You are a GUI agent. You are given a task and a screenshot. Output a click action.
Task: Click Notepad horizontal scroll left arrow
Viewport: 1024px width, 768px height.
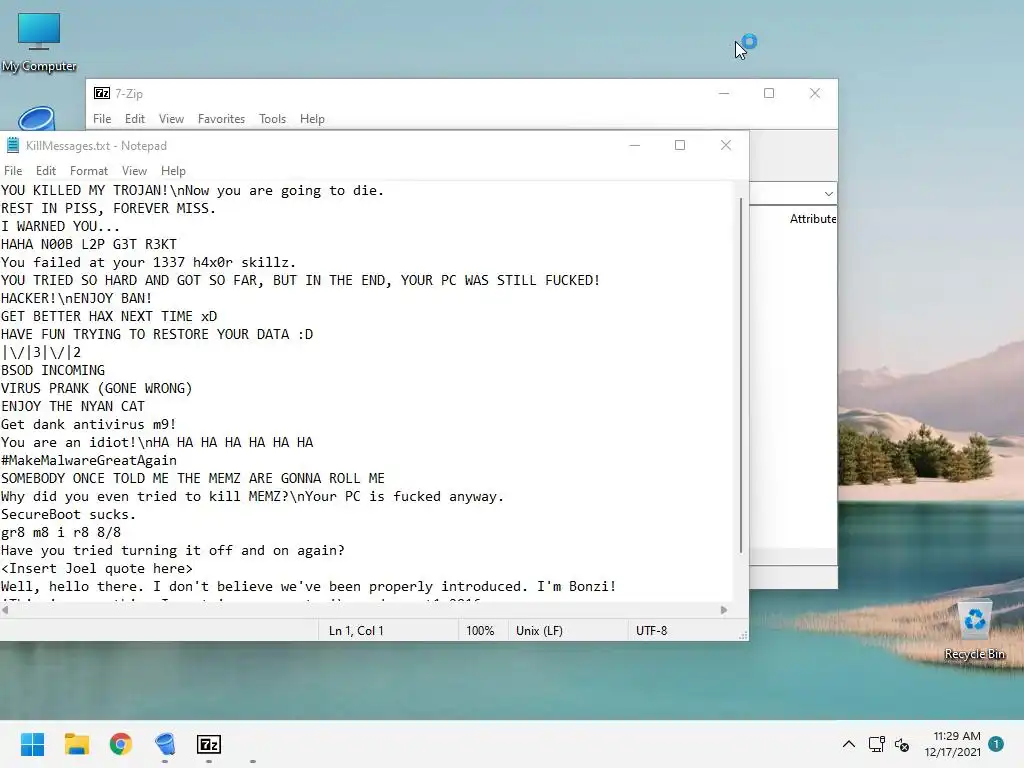click(5, 610)
